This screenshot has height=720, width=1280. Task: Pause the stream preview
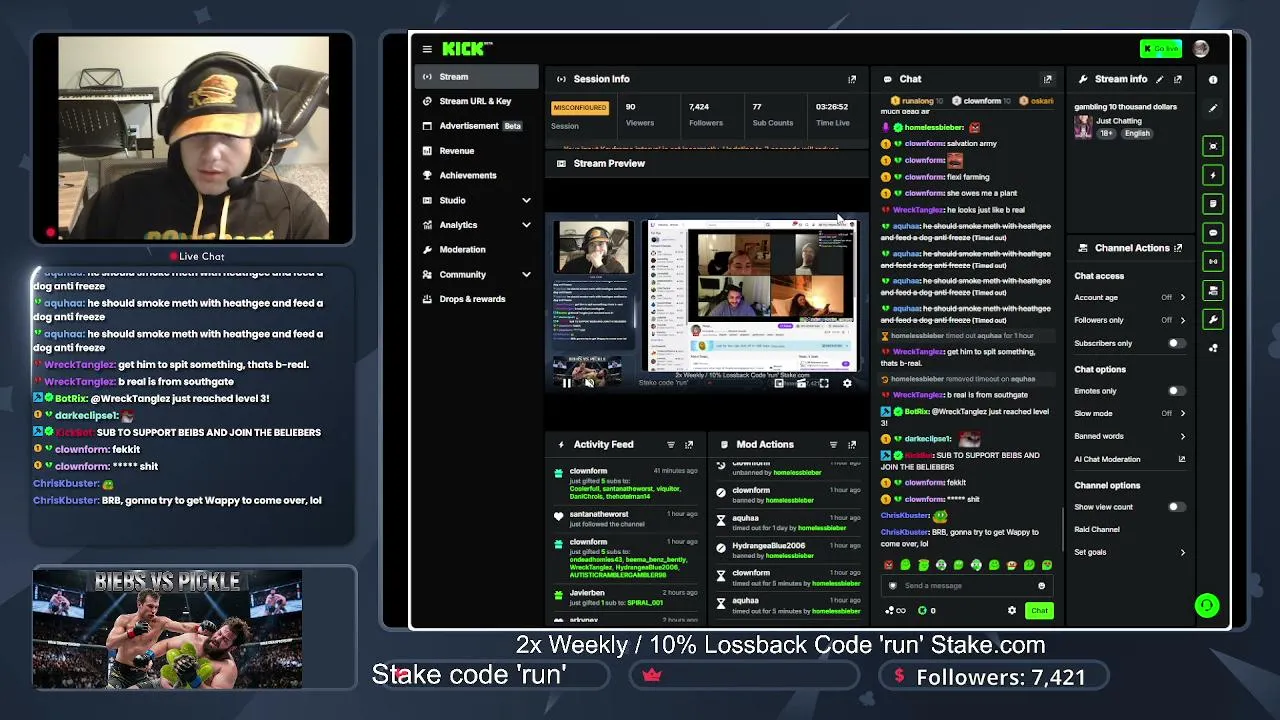[x=566, y=383]
